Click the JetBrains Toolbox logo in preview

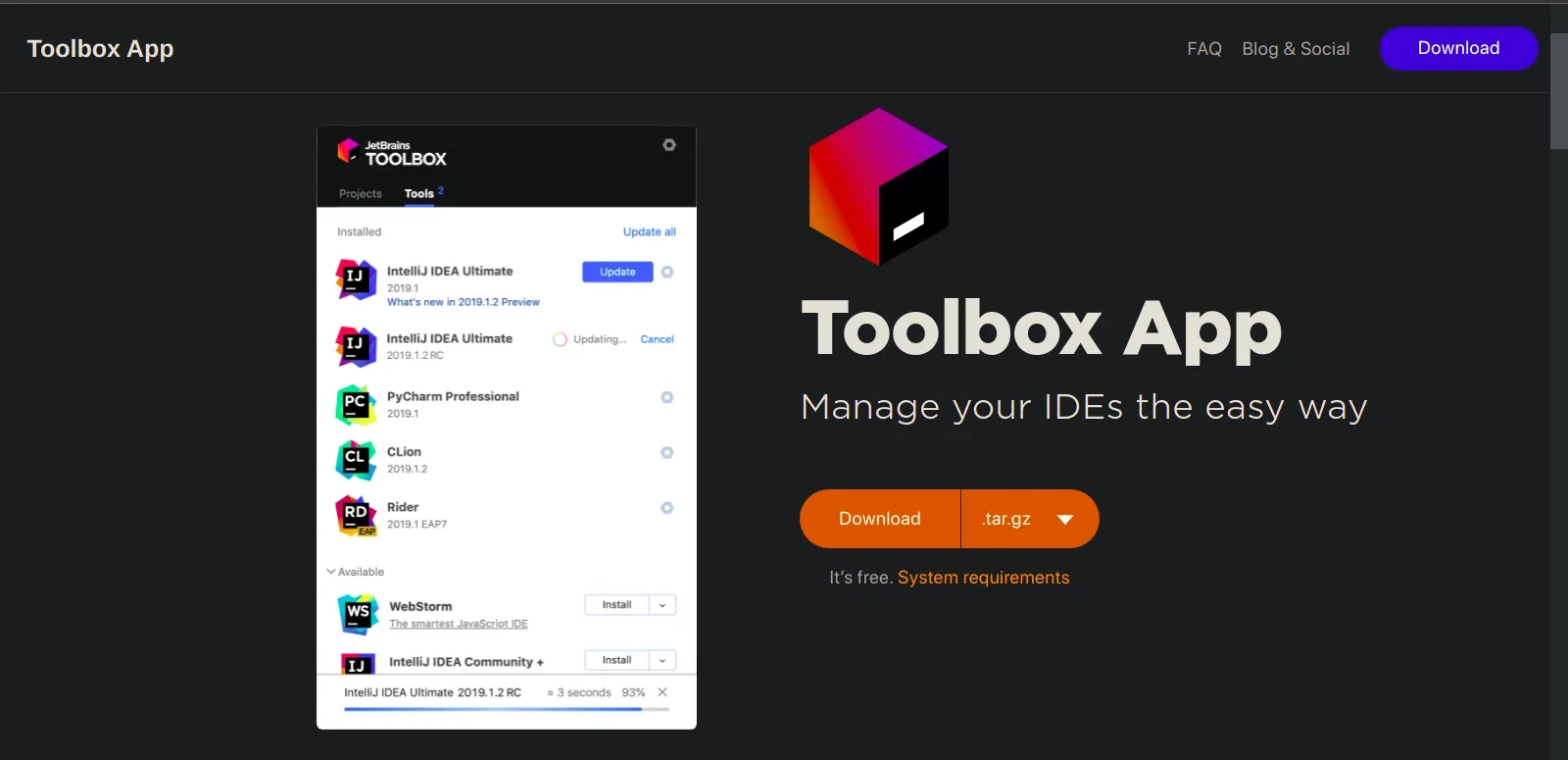pos(392,152)
